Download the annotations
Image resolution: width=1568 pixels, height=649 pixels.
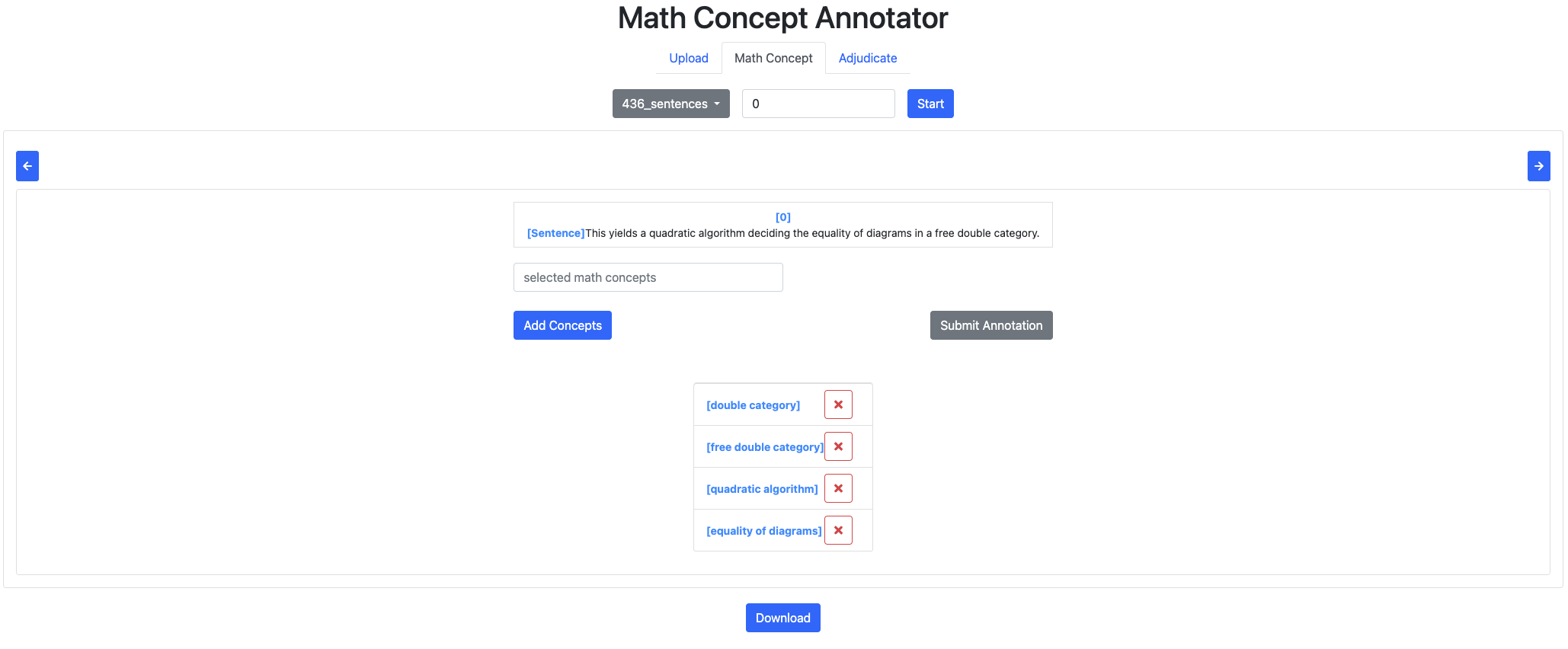782,618
